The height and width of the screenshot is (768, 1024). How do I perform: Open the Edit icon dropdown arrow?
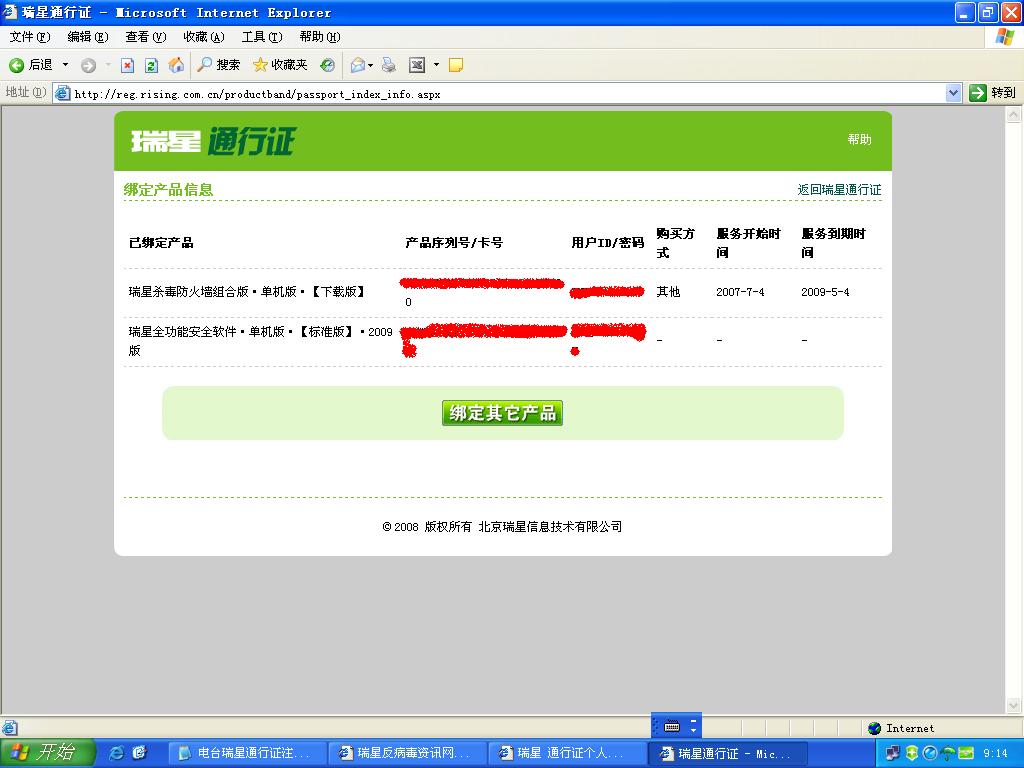coord(436,65)
